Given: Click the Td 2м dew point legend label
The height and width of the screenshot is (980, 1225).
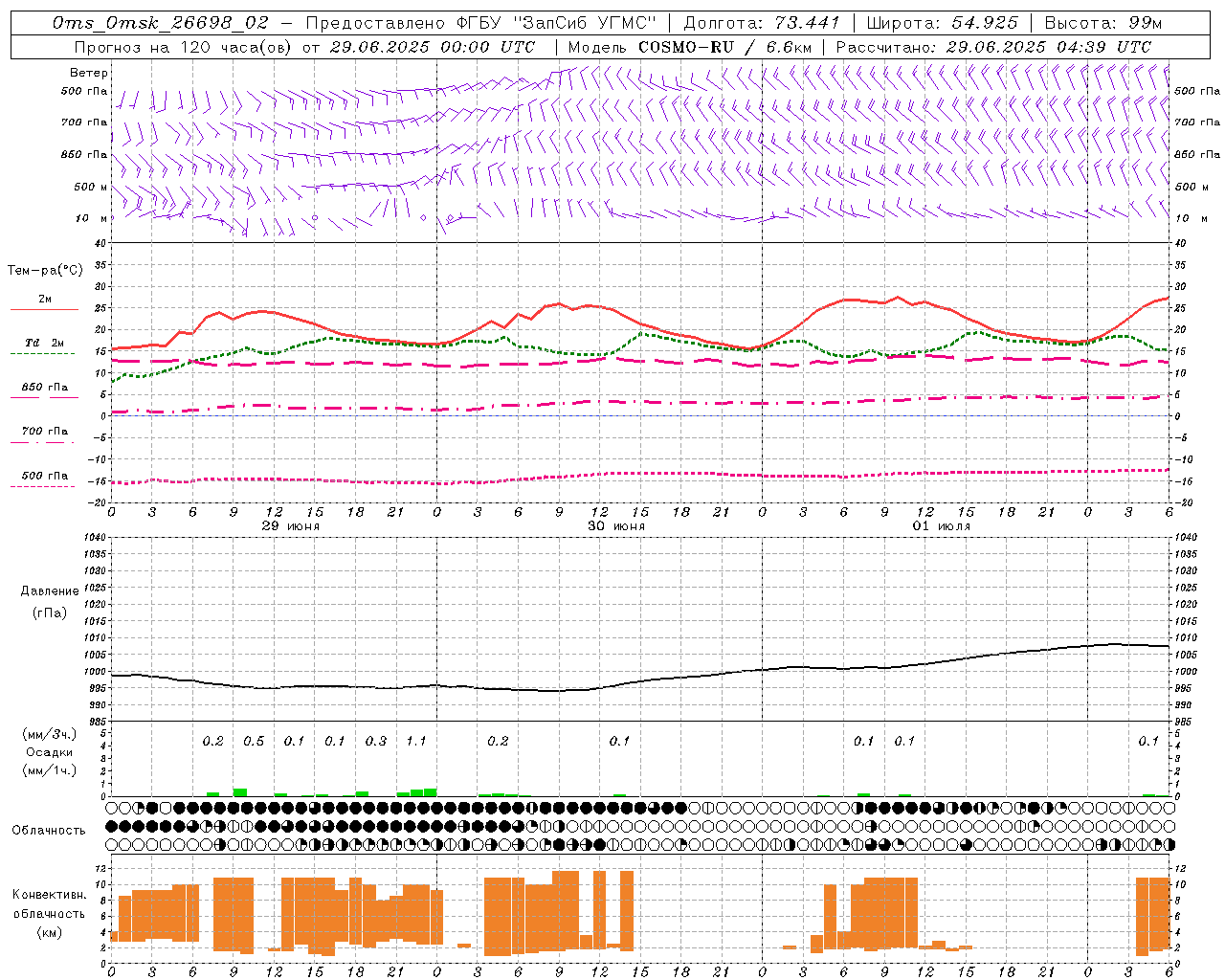Looking at the screenshot, I should (x=45, y=343).
